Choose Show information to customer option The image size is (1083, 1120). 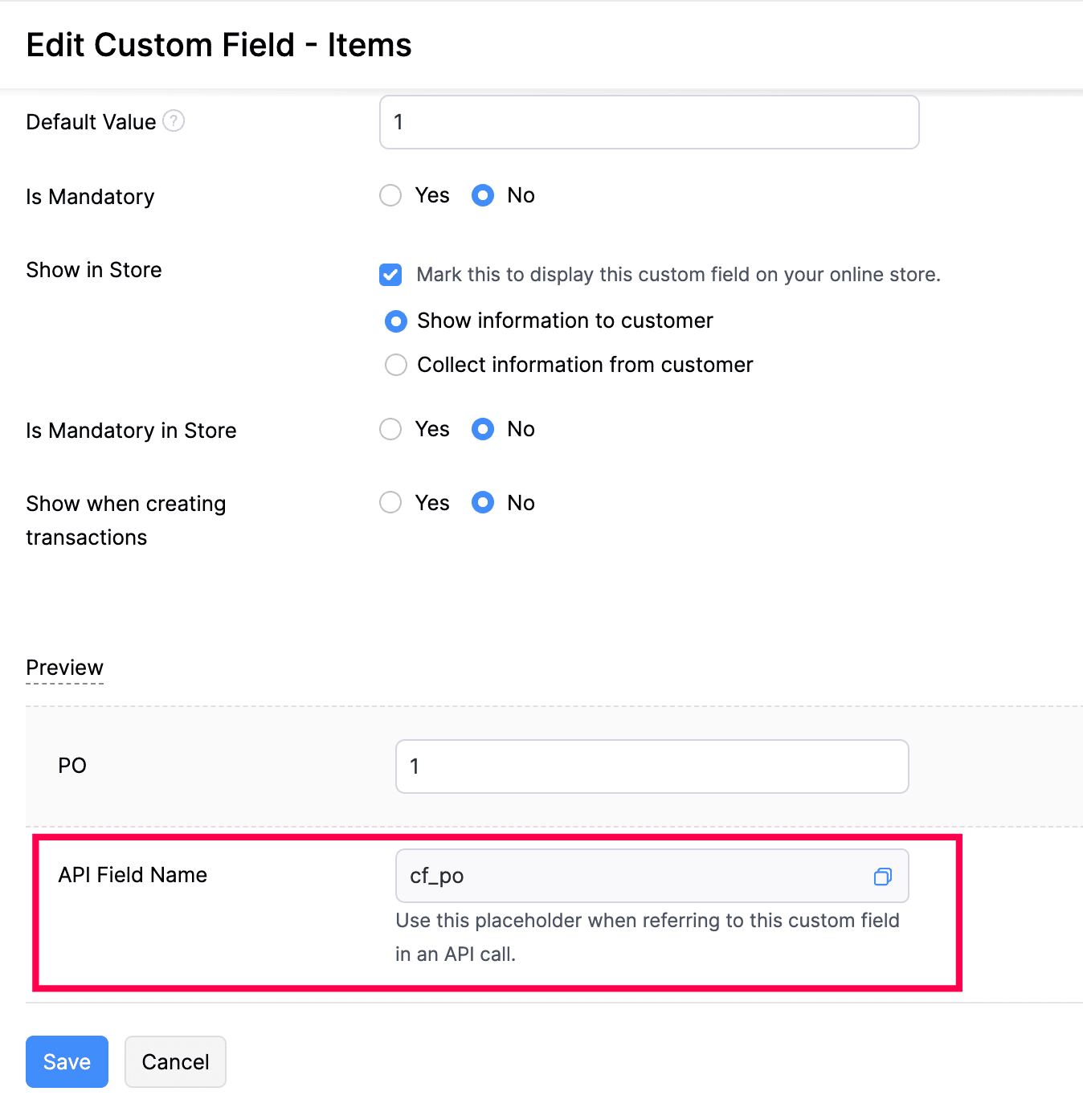396,321
